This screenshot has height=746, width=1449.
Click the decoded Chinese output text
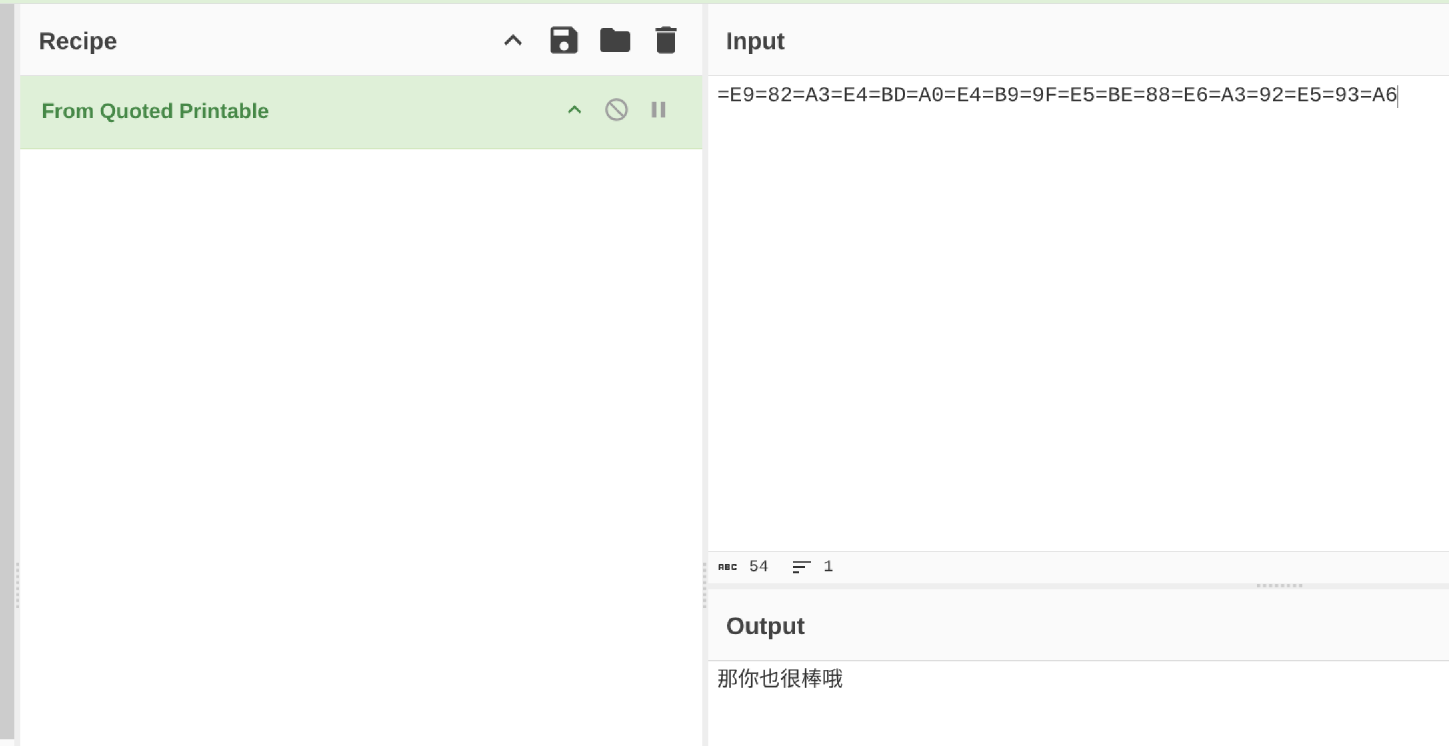click(x=780, y=679)
